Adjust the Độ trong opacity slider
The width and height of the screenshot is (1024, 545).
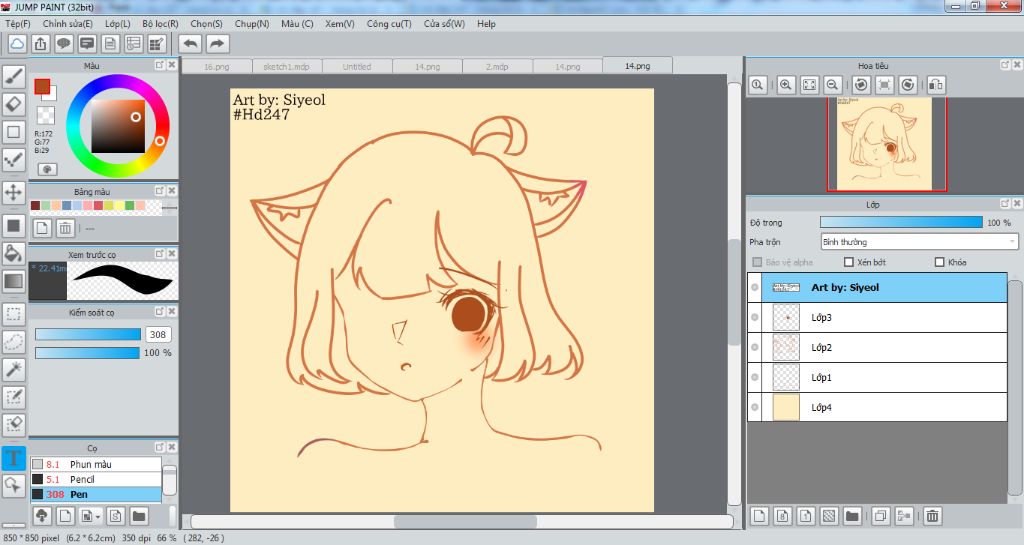point(901,223)
